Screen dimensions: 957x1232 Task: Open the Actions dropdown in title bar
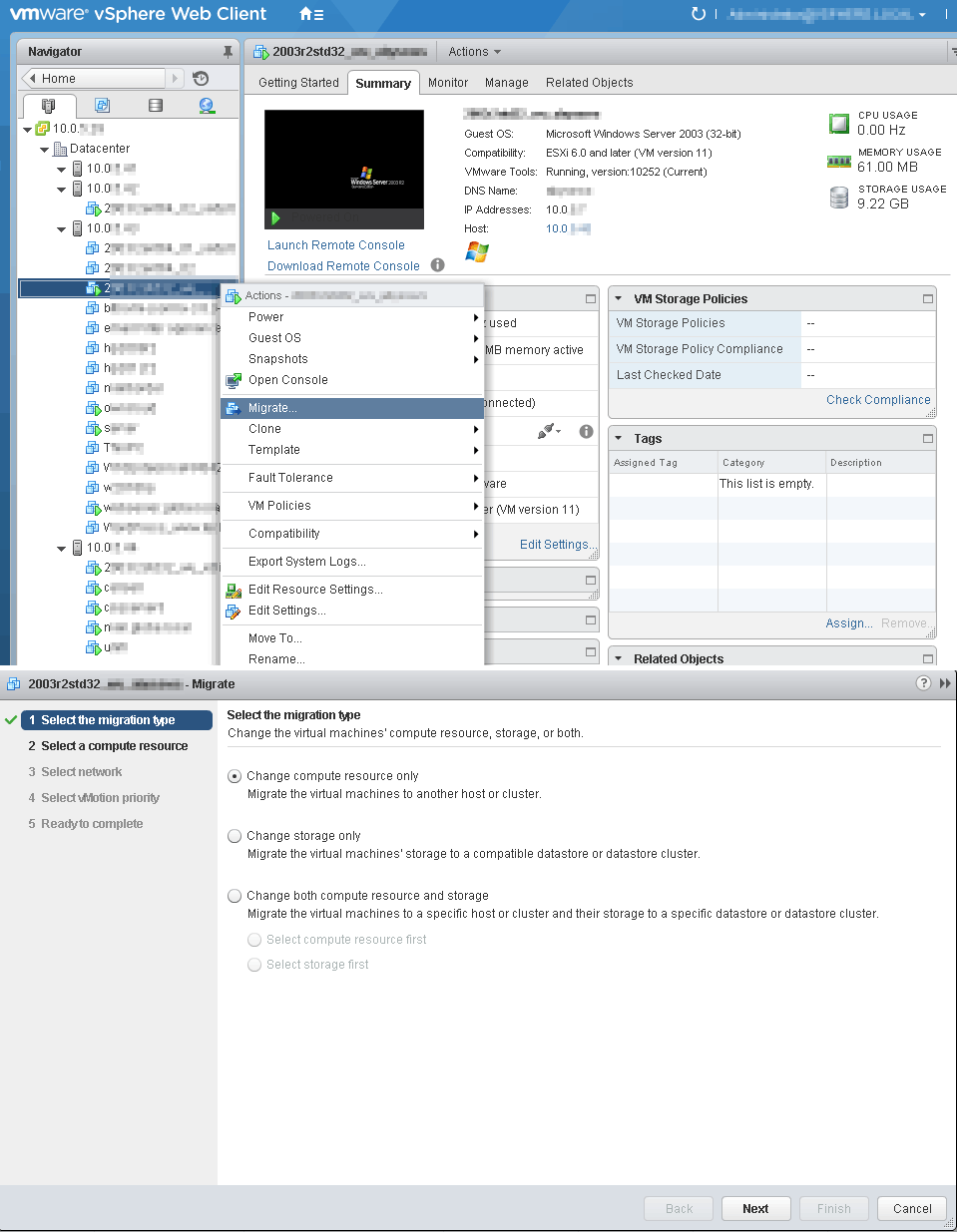pos(475,52)
